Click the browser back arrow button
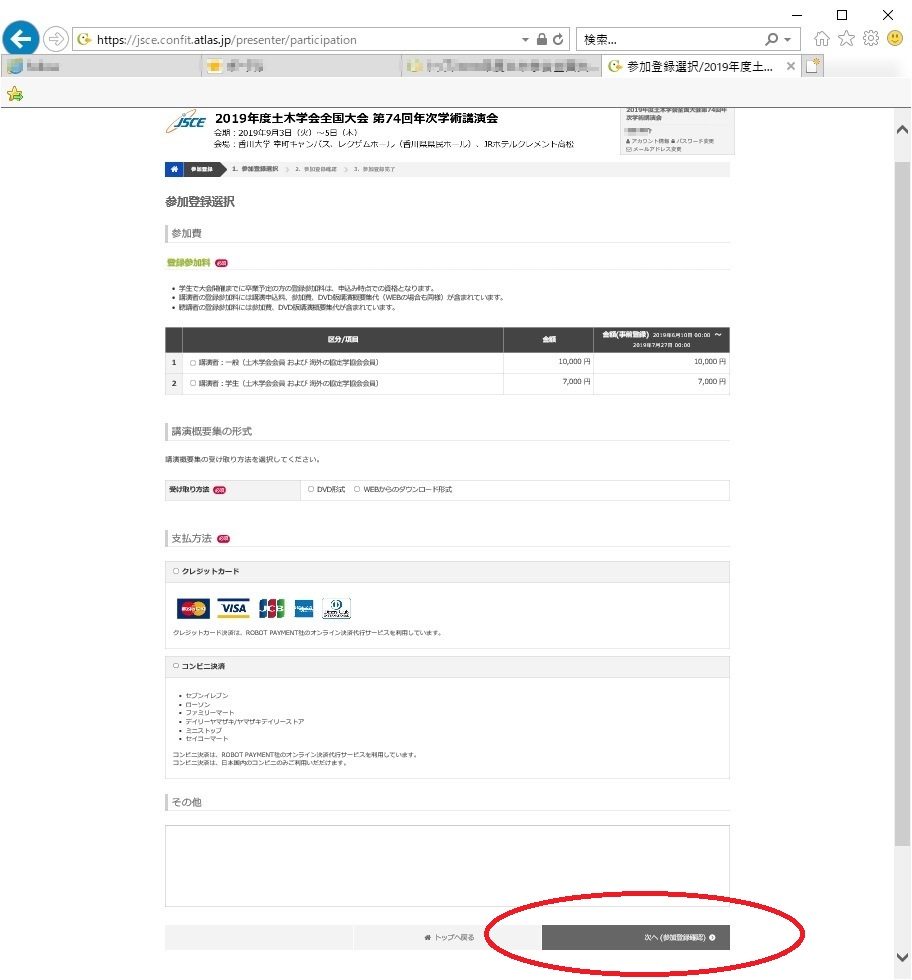The height and width of the screenshot is (980, 912). pos(21,40)
